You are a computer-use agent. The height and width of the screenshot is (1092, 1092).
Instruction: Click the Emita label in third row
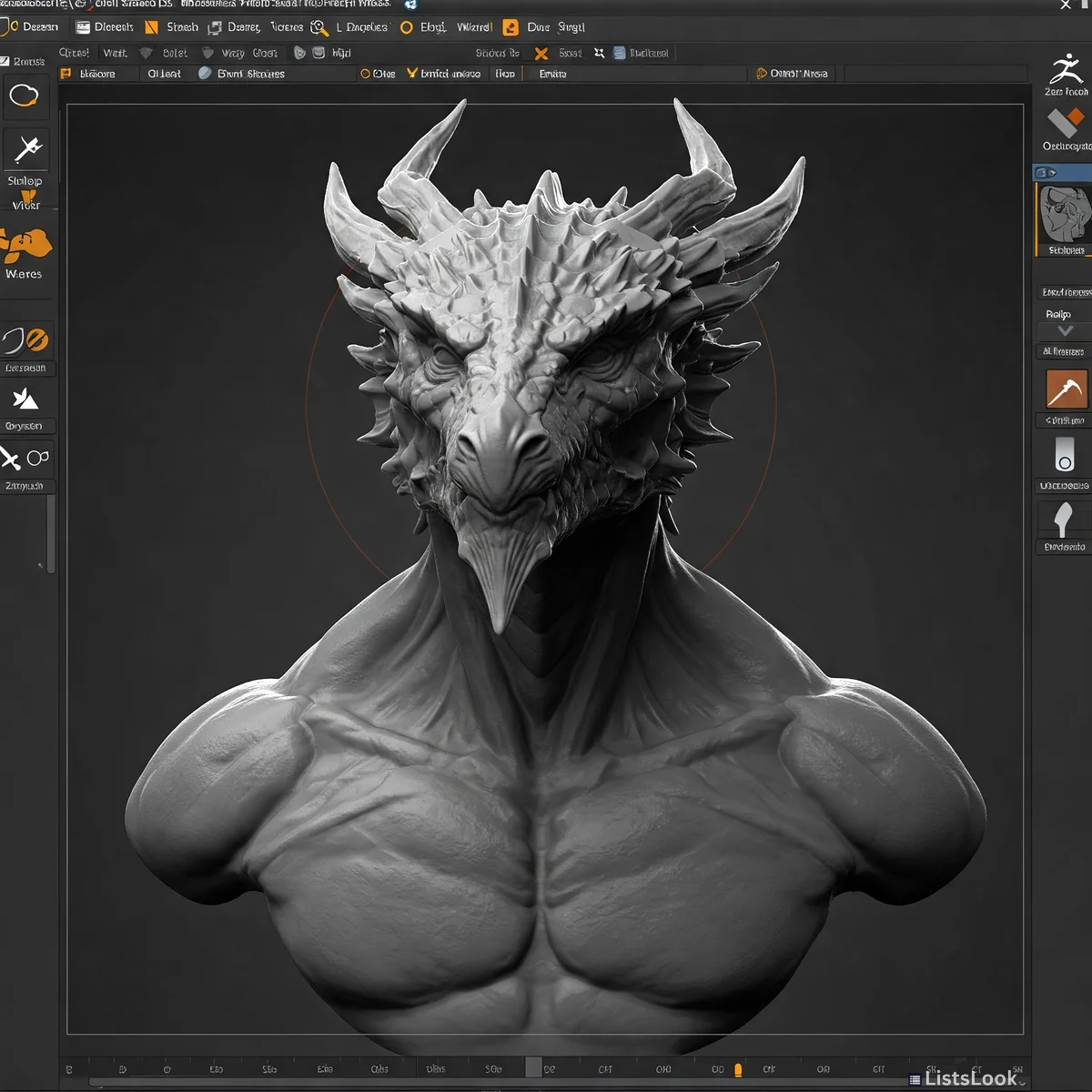(x=552, y=74)
